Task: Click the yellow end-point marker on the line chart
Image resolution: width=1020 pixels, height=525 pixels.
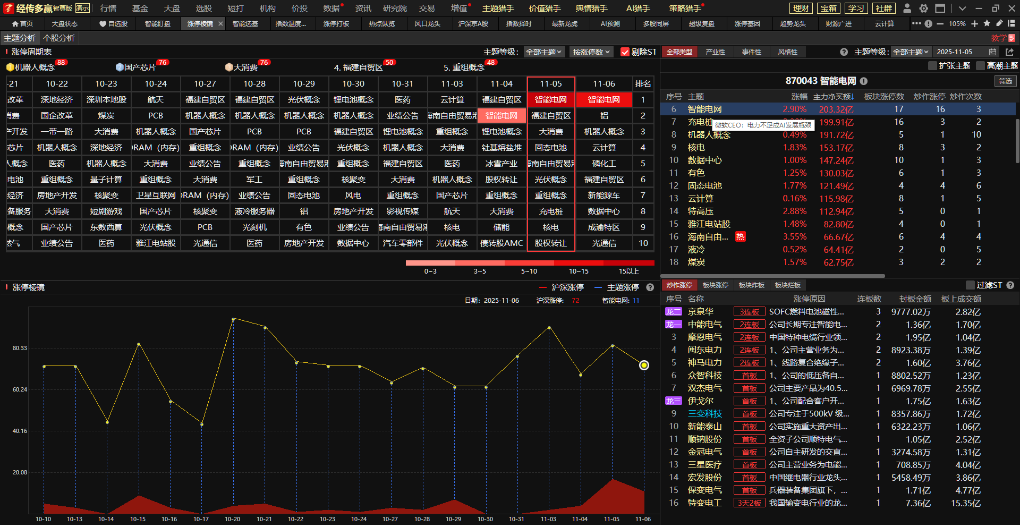Action: coord(644,365)
